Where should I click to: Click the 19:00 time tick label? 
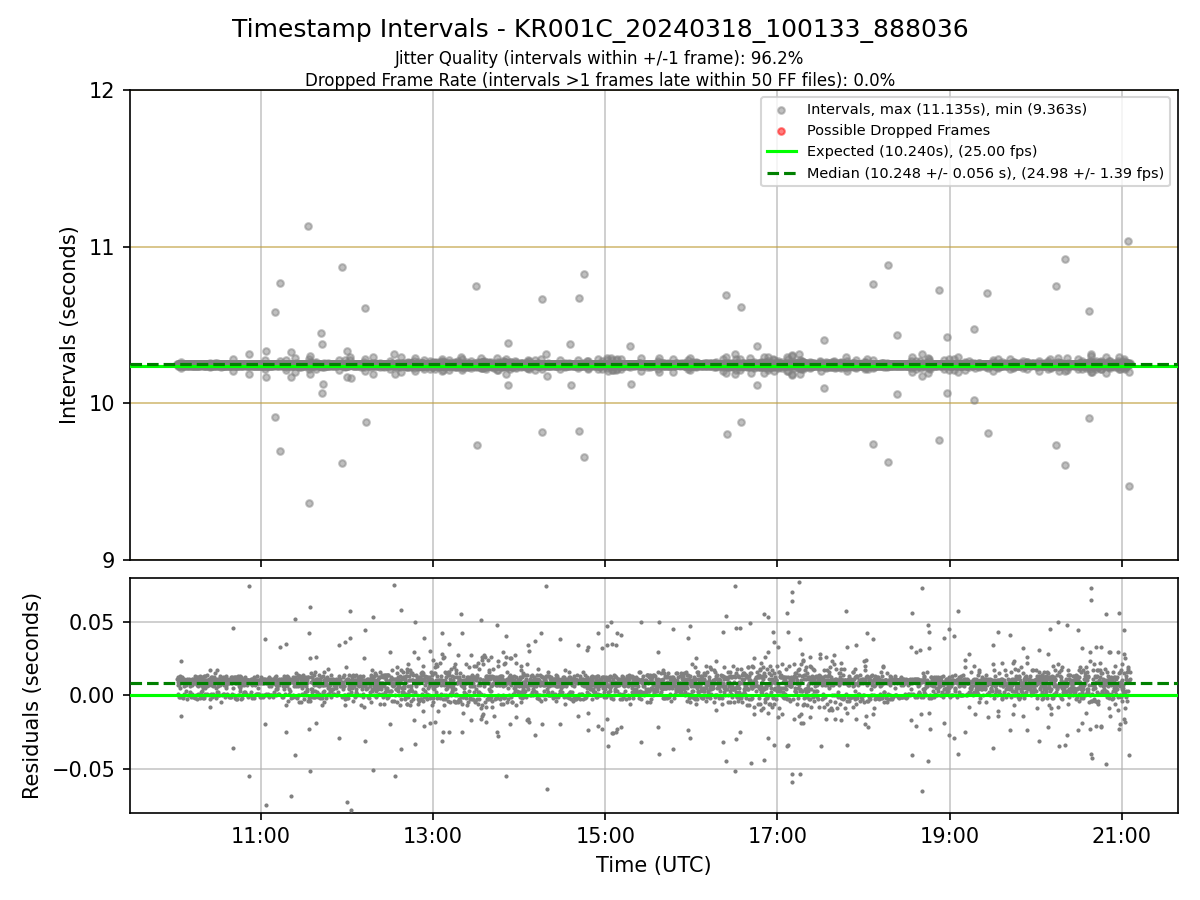[x=949, y=835]
